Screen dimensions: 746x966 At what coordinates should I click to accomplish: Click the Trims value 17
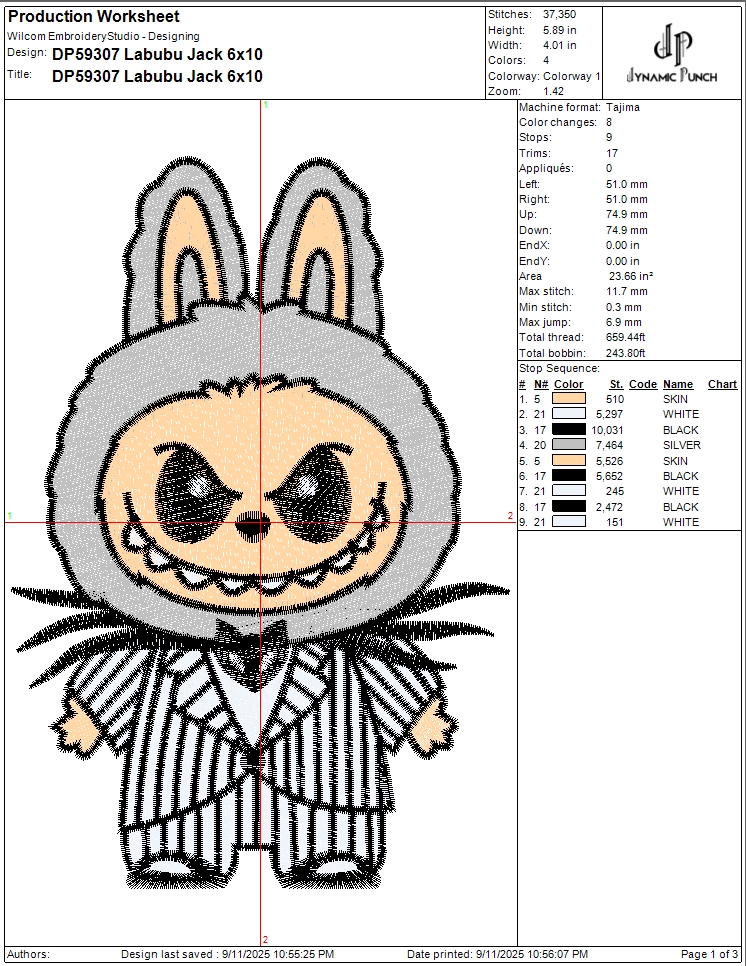pyautogui.click(x=612, y=153)
